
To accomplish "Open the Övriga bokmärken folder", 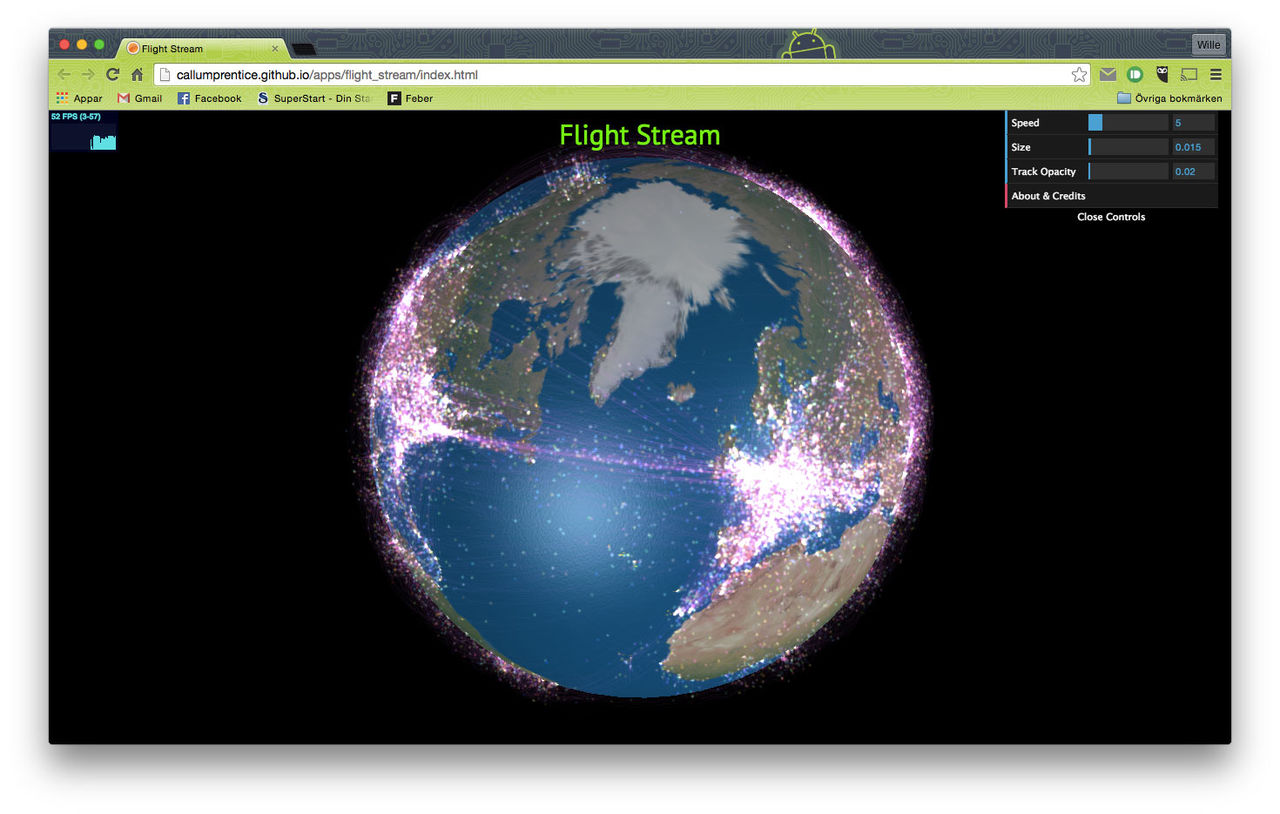I will pyautogui.click(x=1169, y=98).
